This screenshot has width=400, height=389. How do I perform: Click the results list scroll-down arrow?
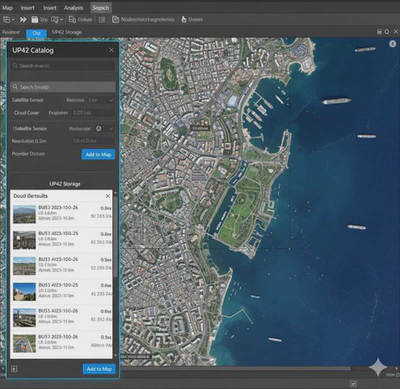point(115,356)
